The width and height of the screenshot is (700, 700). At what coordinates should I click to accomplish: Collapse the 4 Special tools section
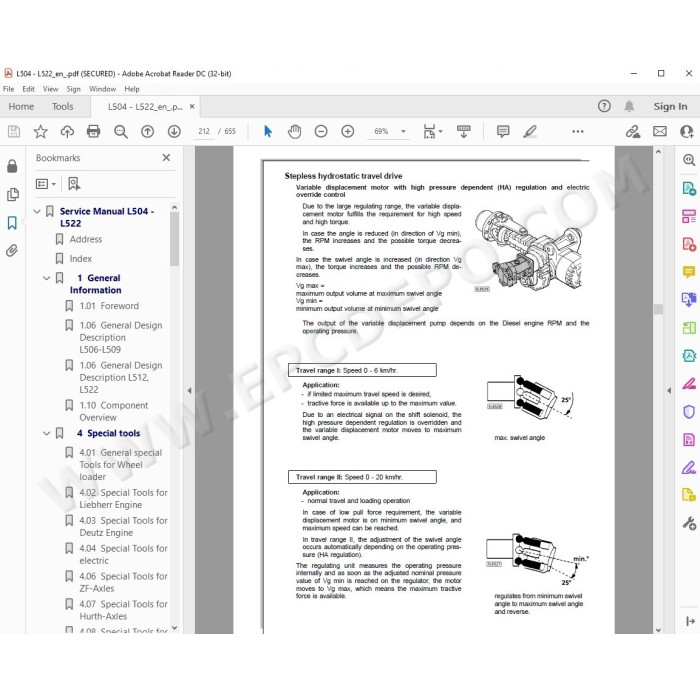point(46,433)
